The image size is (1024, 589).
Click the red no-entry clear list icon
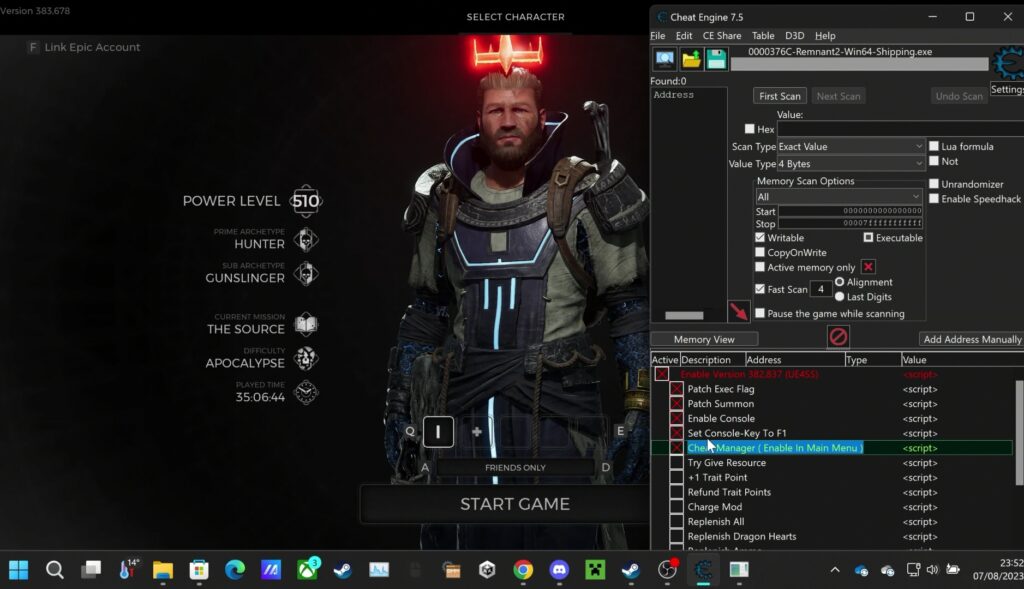click(x=838, y=336)
